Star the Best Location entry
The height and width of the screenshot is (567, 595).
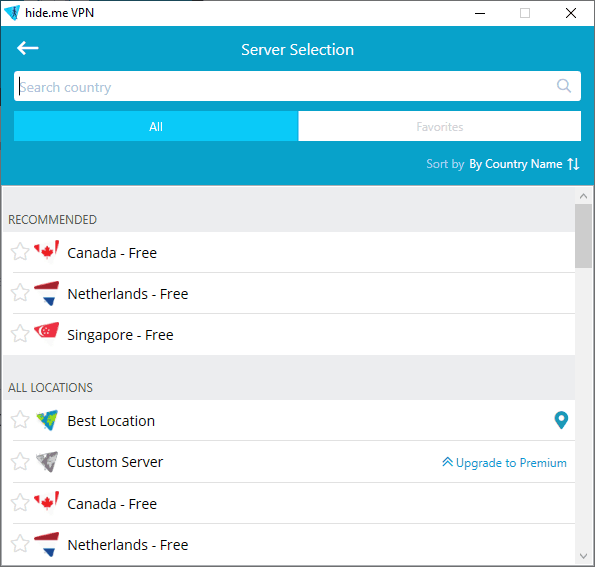(x=20, y=420)
